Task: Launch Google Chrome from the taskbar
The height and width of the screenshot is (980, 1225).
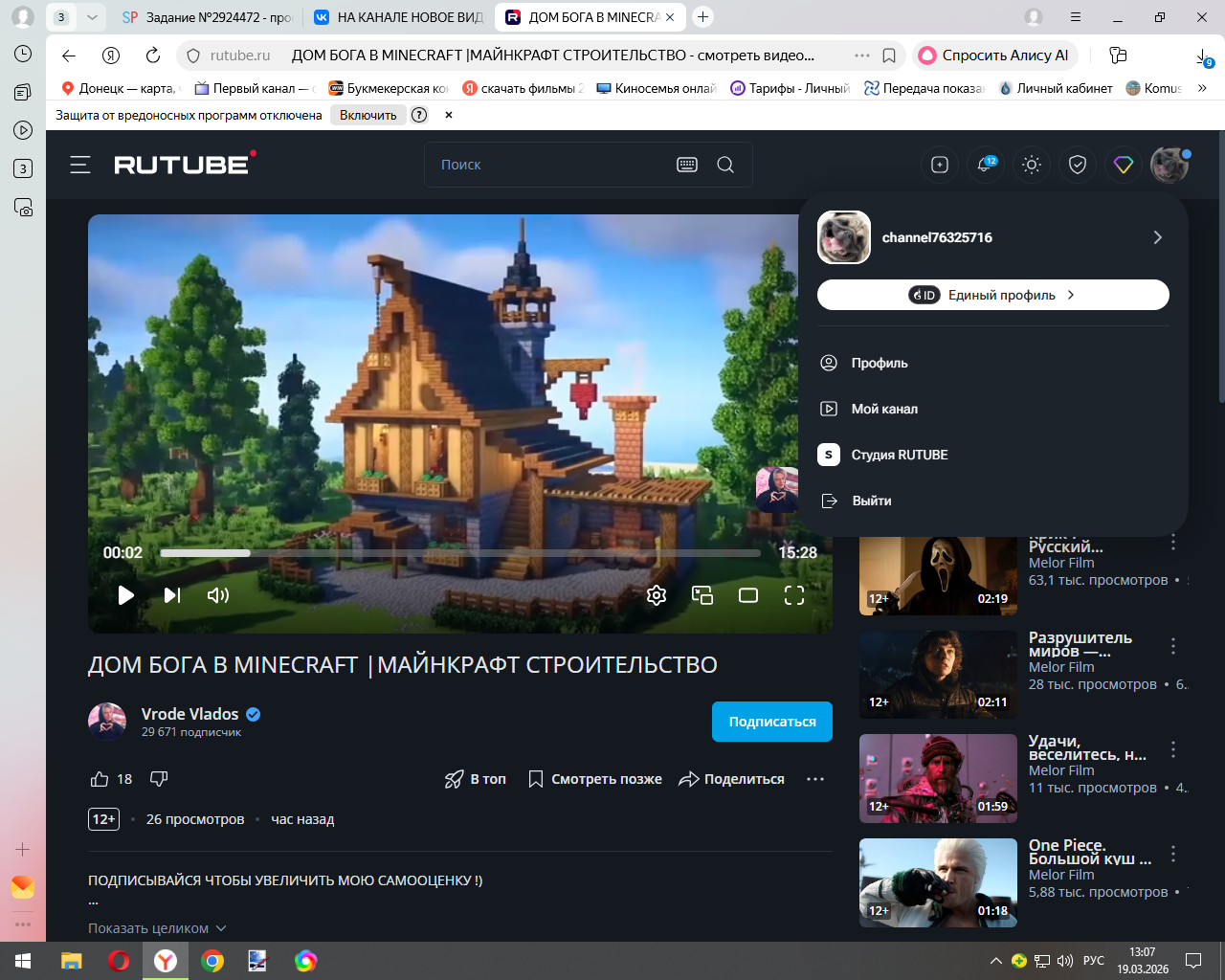Action: click(x=212, y=961)
